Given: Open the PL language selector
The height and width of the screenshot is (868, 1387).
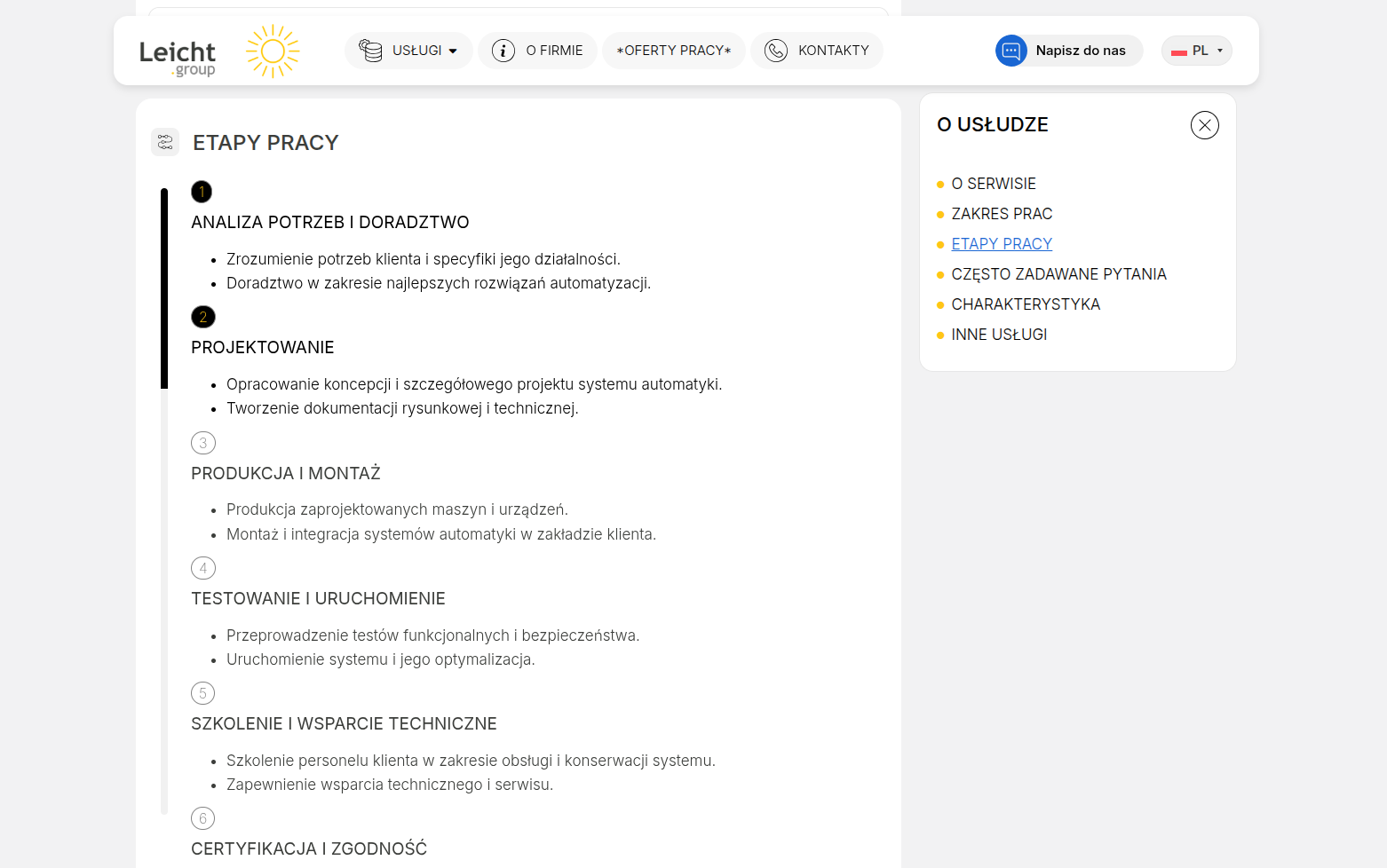Looking at the screenshot, I should click(x=1197, y=51).
